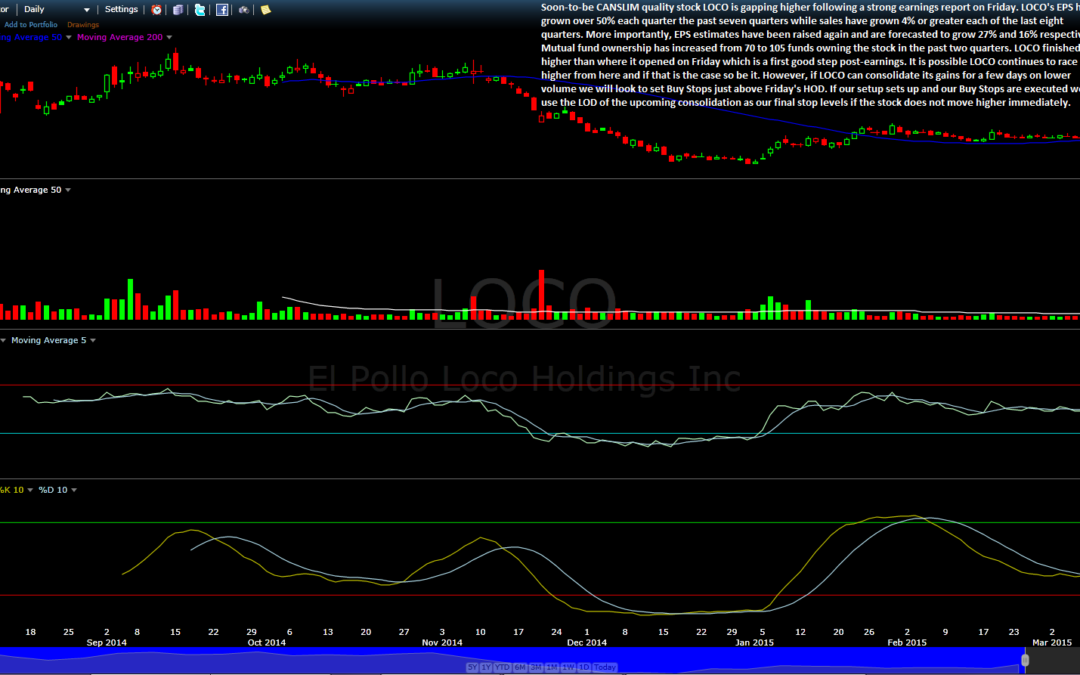Open the alarm clock alert icon
The width and height of the screenshot is (1080, 675).
pyautogui.click(x=157, y=10)
